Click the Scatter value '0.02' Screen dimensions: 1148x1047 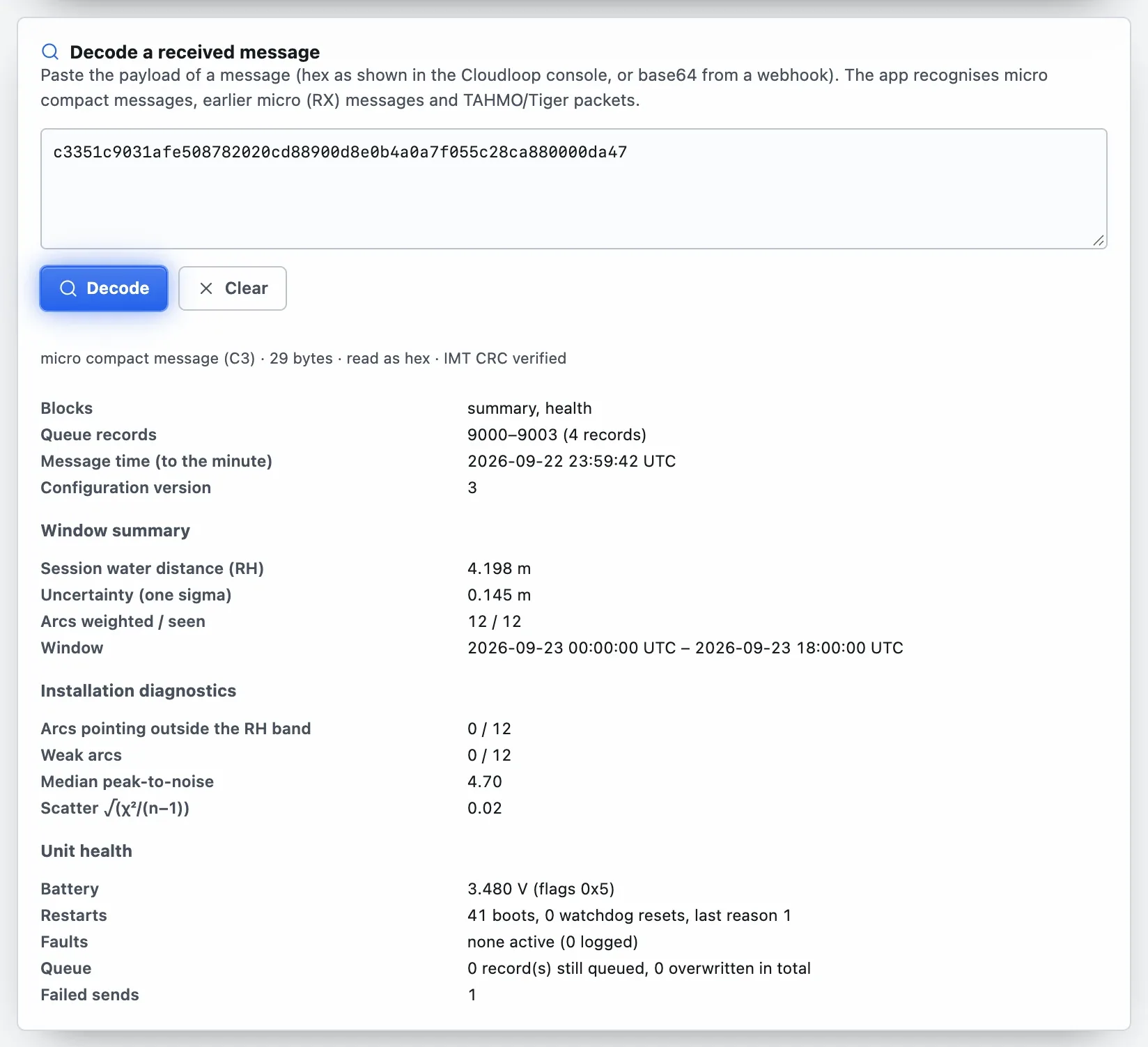(x=485, y=808)
